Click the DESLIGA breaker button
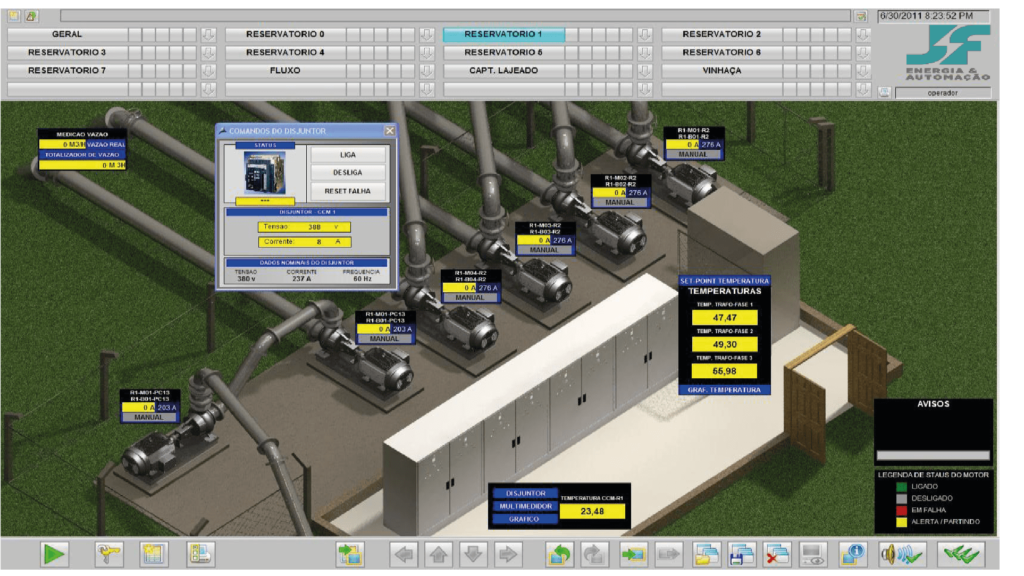The image size is (1024, 576). pos(347,172)
